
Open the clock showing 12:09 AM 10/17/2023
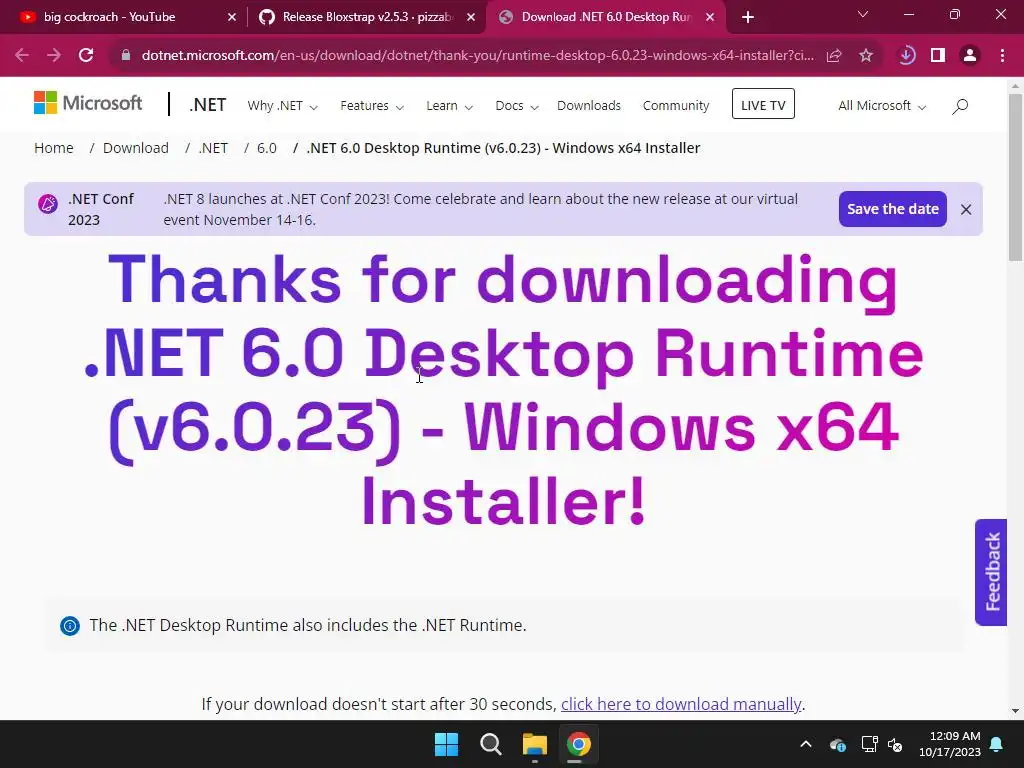pos(950,744)
